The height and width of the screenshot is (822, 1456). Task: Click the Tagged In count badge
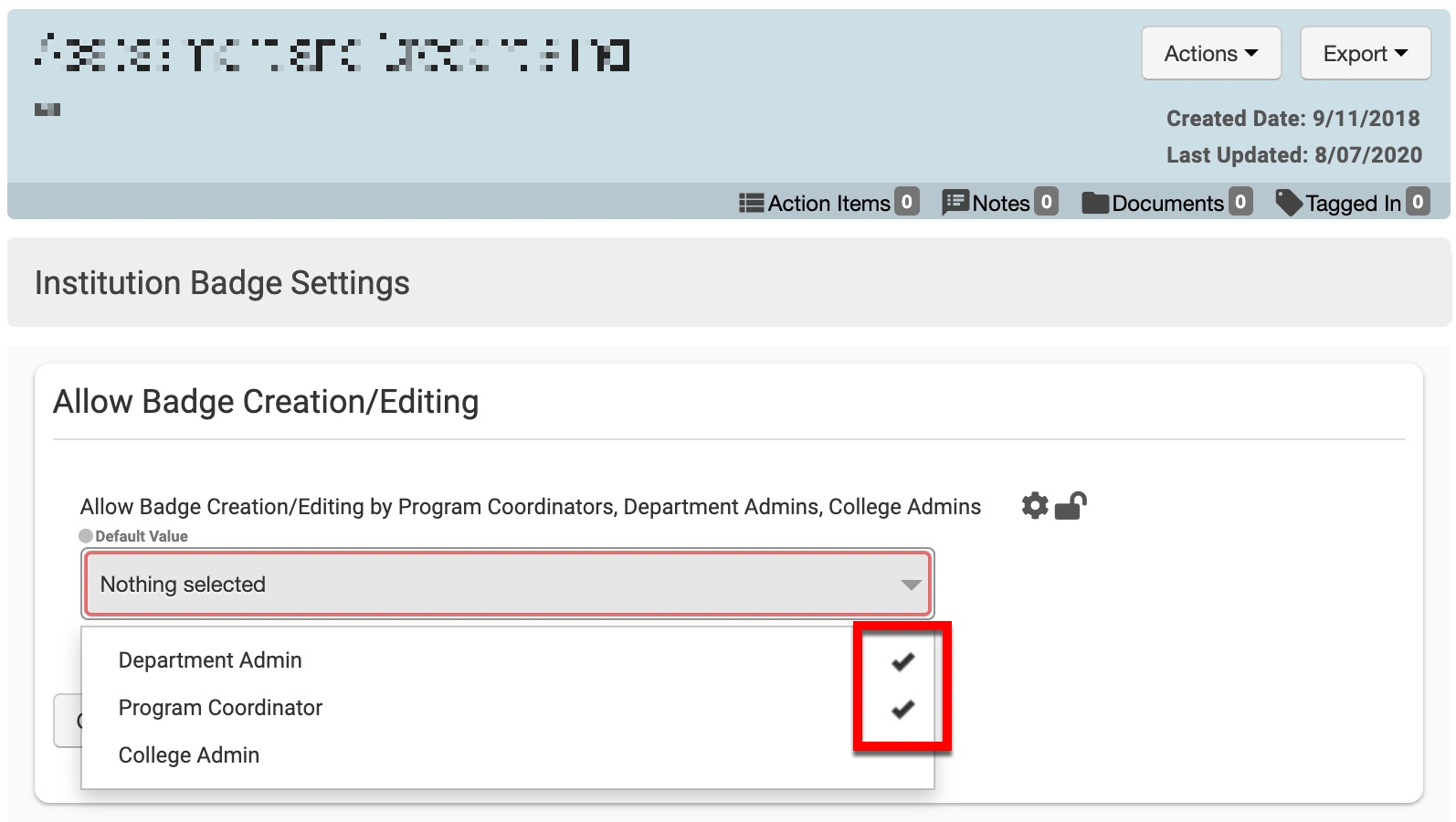pos(1417,202)
